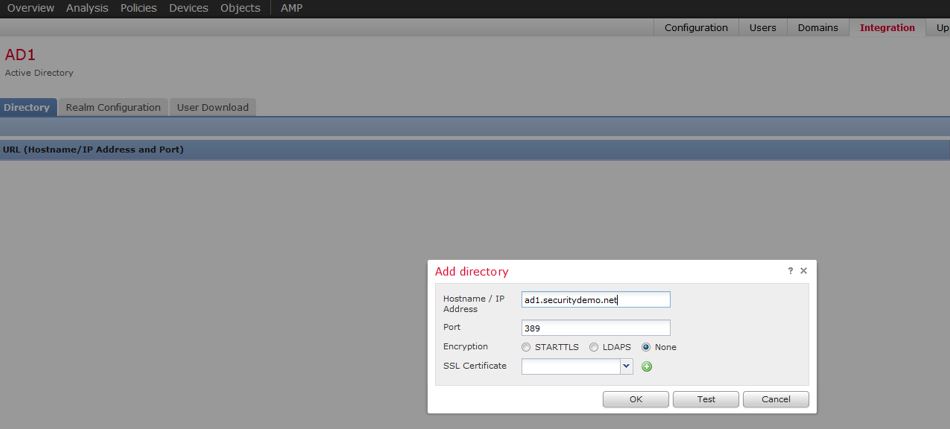Click the Port input field
Screen dimensions: 950x429
coord(596,328)
